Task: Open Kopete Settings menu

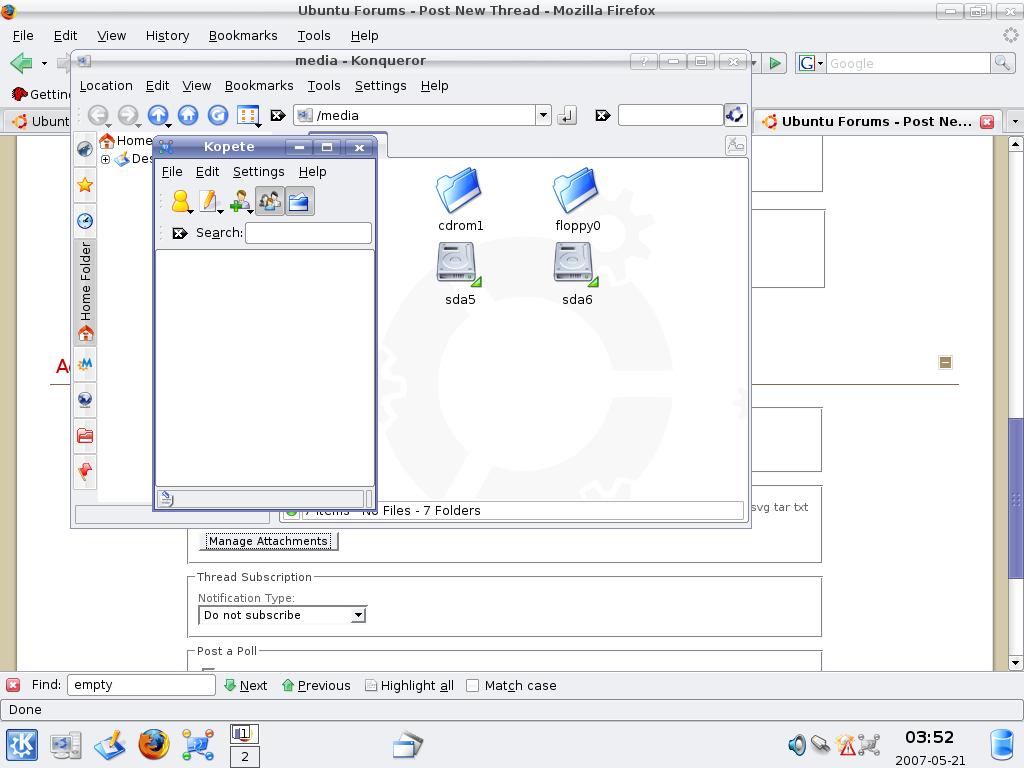Action: pos(258,172)
